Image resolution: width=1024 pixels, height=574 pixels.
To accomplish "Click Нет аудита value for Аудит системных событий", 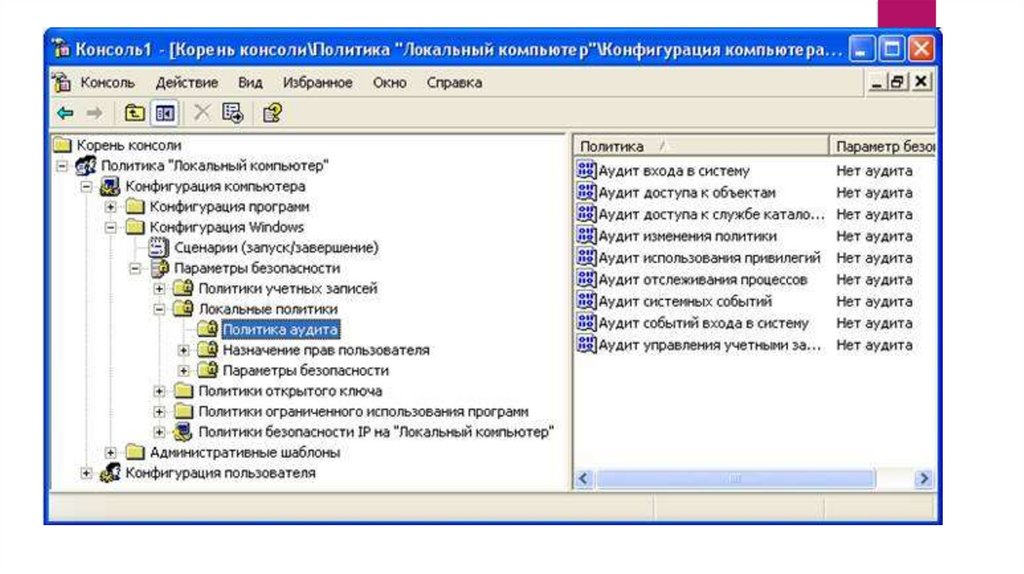I will coord(874,302).
